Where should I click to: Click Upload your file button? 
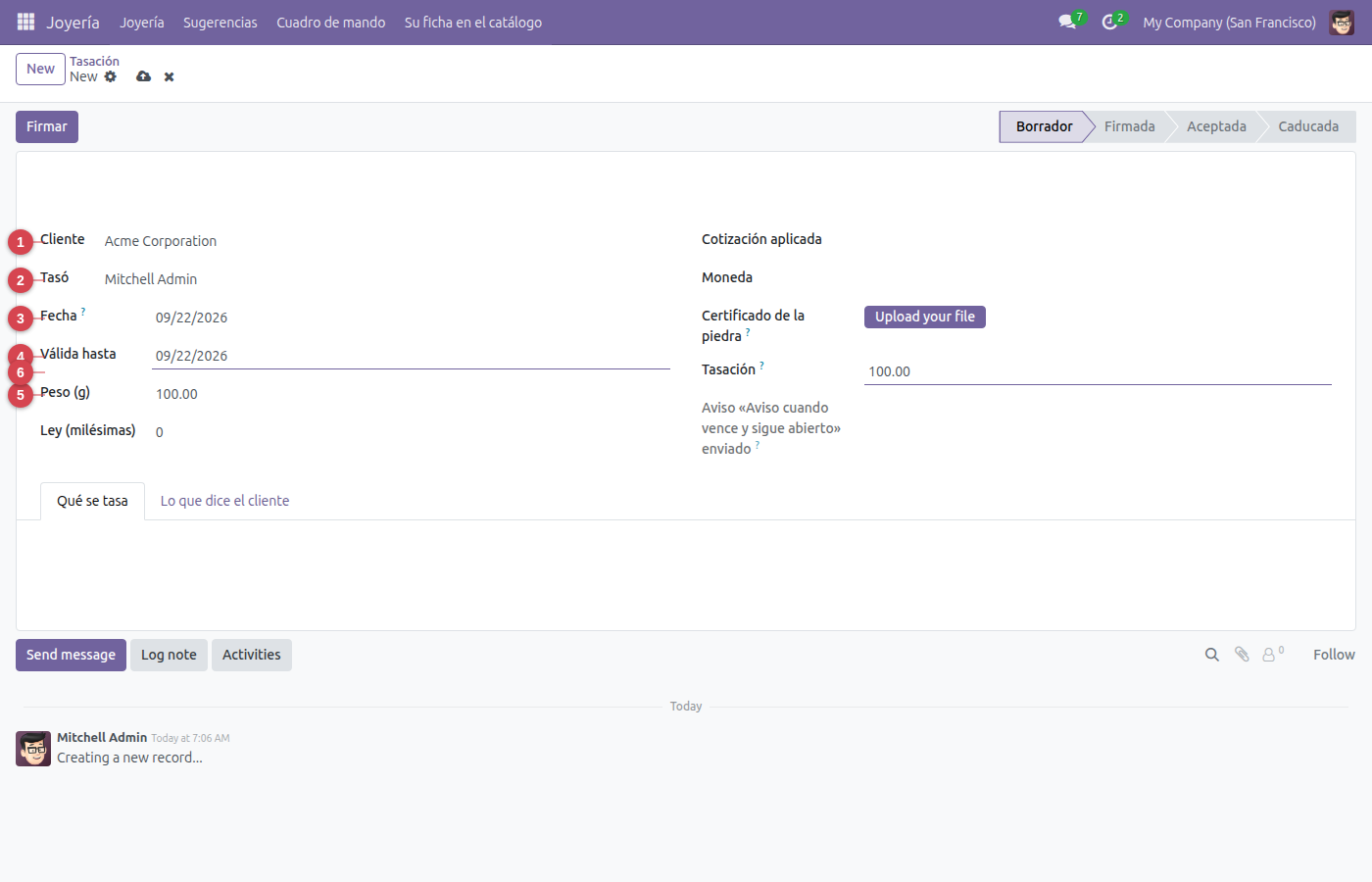(x=925, y=317)
